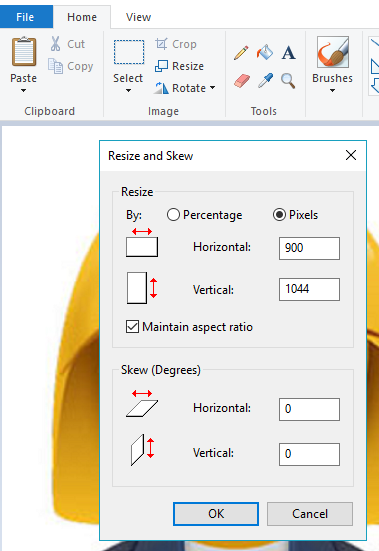
Task: Select the Pixels radio button
Action: tap(279, 215)
